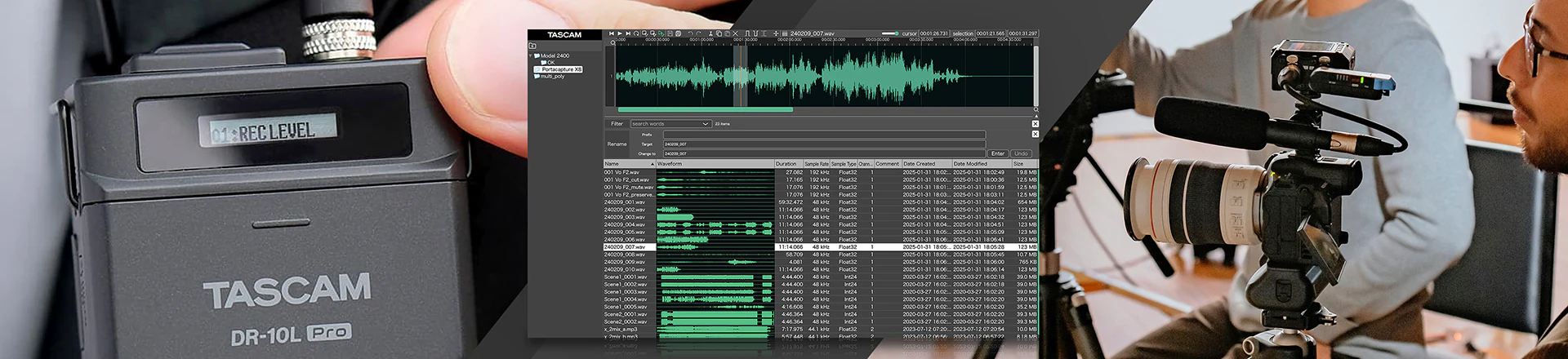Adjust the green volume slider
Image resolution: width=1568 pixels, height=359 pixels.
point(890,33)
